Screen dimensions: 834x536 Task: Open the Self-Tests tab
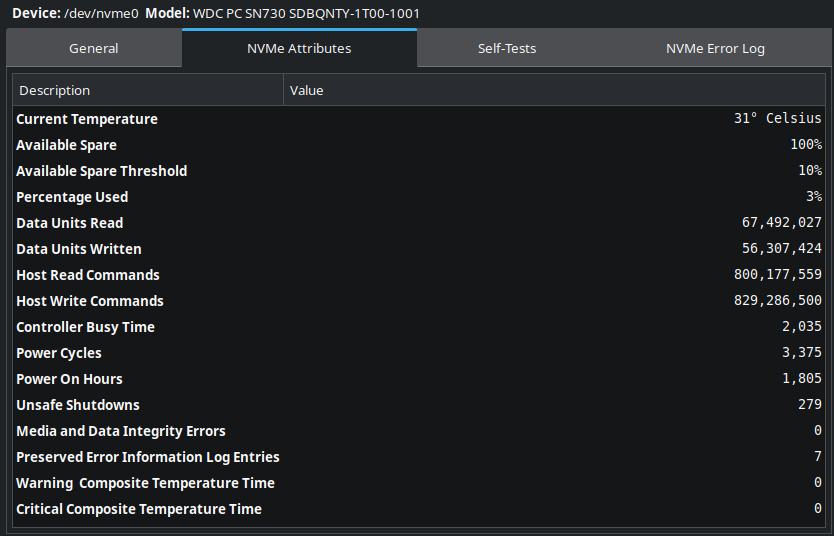coord(507,48)
